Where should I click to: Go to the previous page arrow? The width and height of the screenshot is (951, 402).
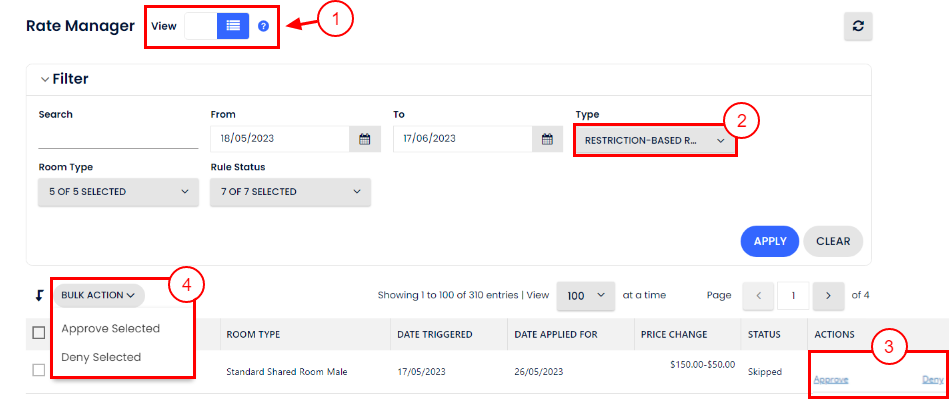pyautogui.click(x=760, y=295)
